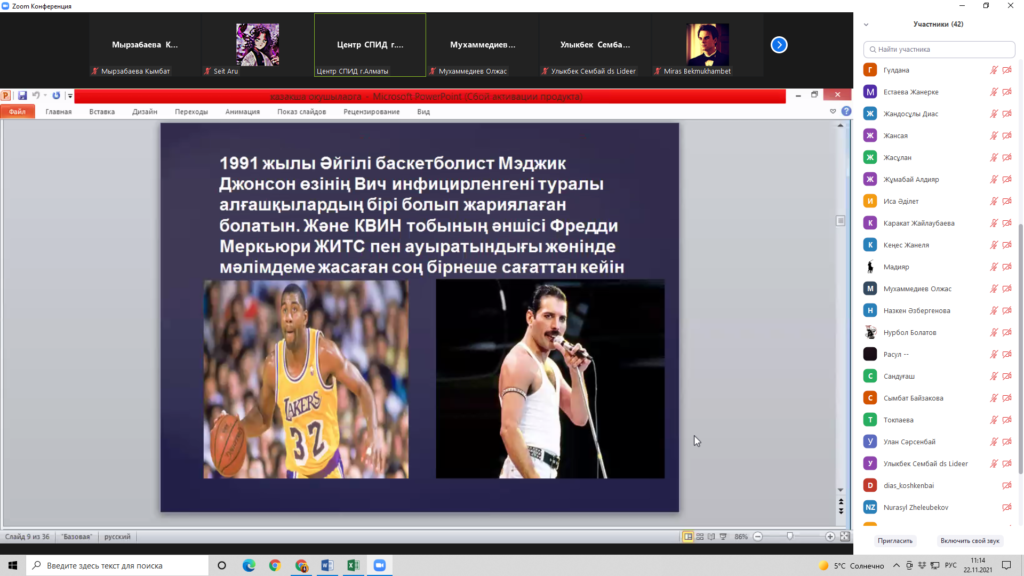Viewport: 1024px width, 576px height.
Task: Click the Undo arrow in quick access toolbar
Action: pos(35,96)
